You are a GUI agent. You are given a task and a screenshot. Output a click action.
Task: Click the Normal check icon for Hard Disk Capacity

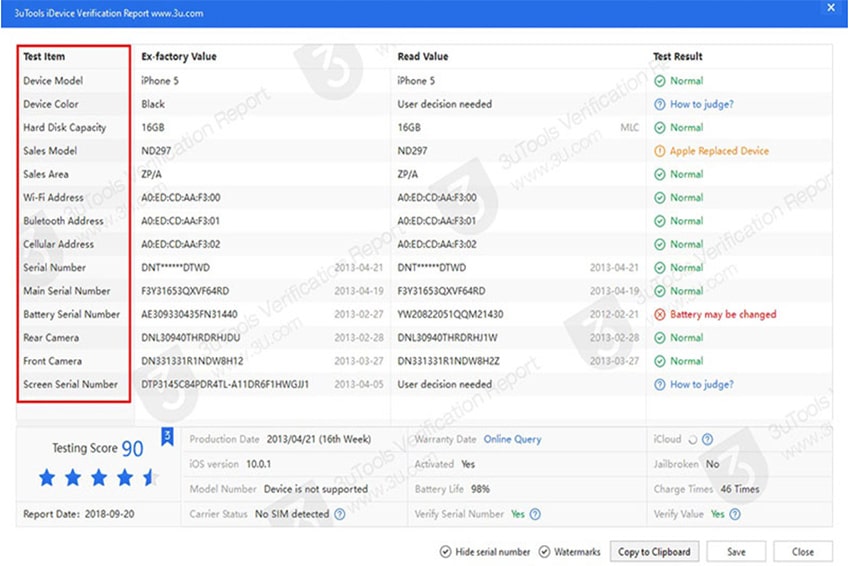click(659, 127)
